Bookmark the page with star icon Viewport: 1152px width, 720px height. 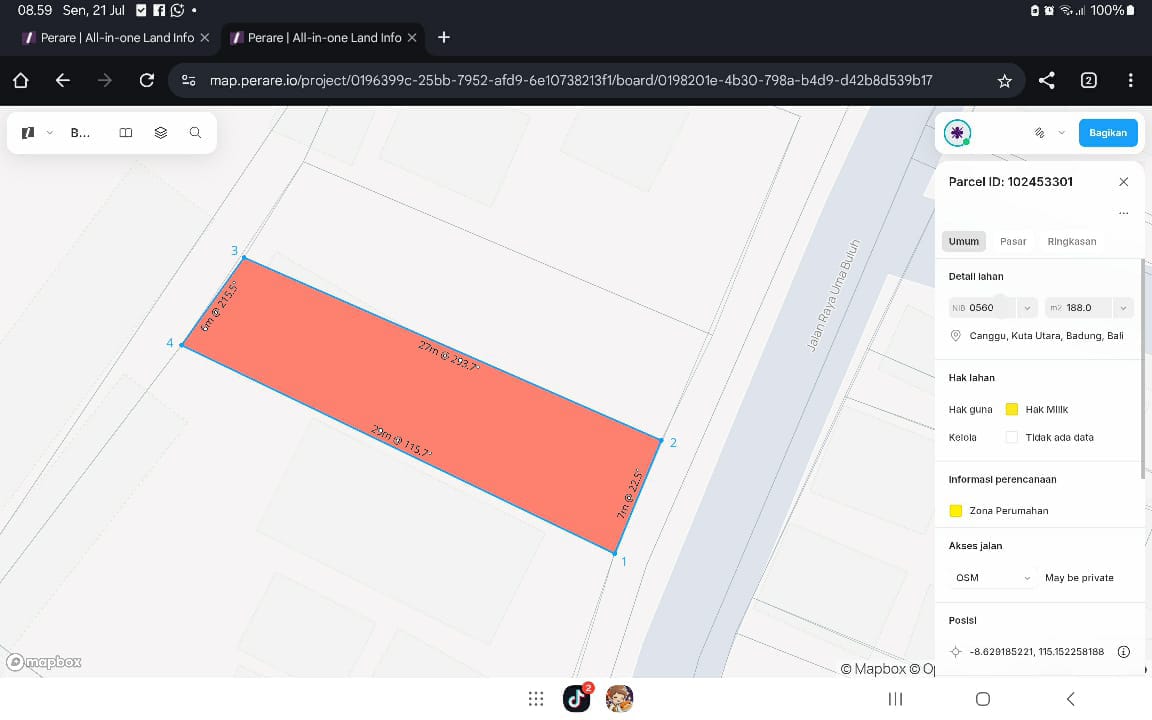point(1005,80)
